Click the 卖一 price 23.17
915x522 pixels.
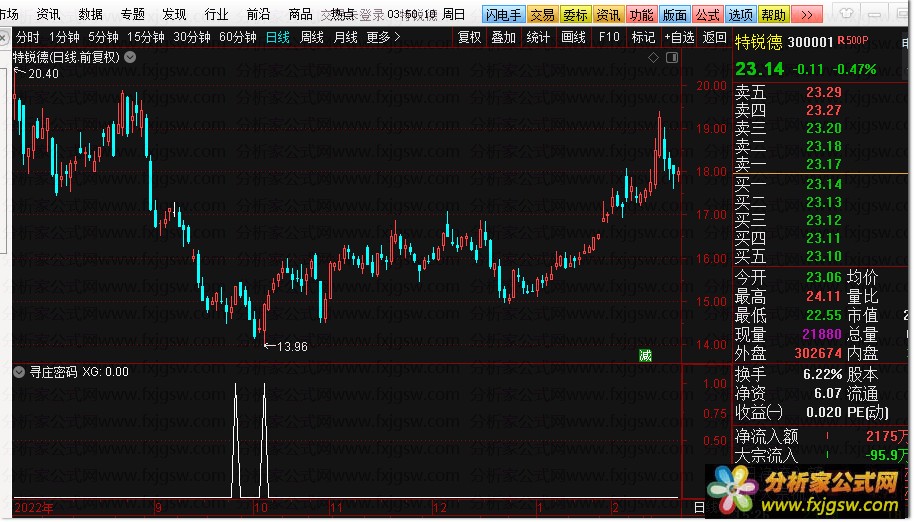[824, 164]
